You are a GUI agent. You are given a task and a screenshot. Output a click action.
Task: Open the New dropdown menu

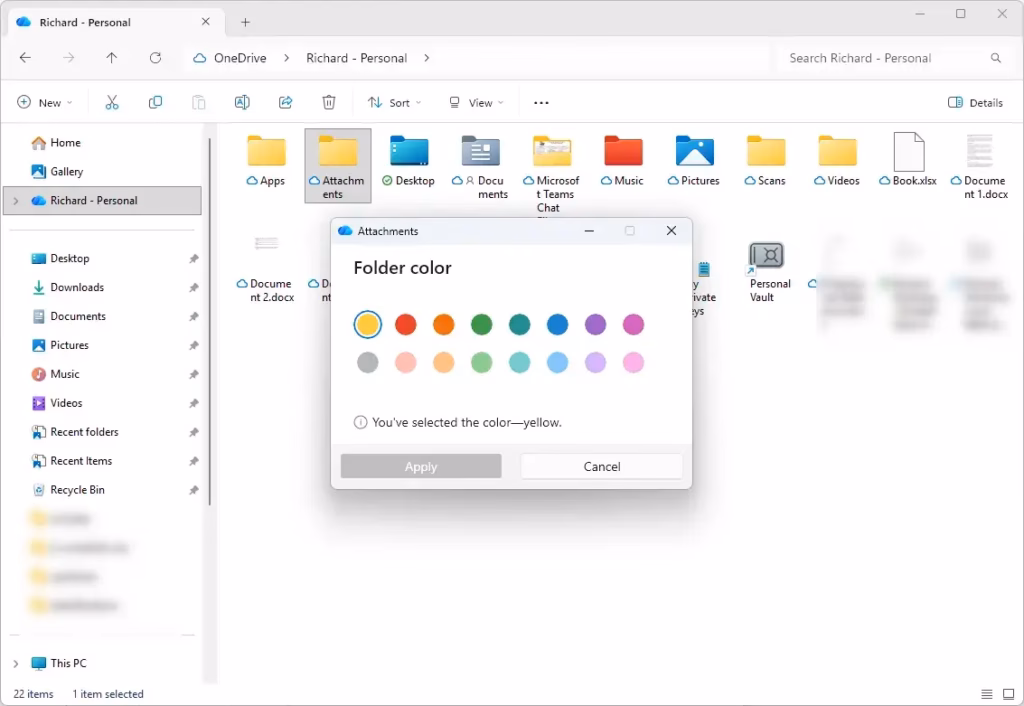pyautogui.click(x=45, y=102)
